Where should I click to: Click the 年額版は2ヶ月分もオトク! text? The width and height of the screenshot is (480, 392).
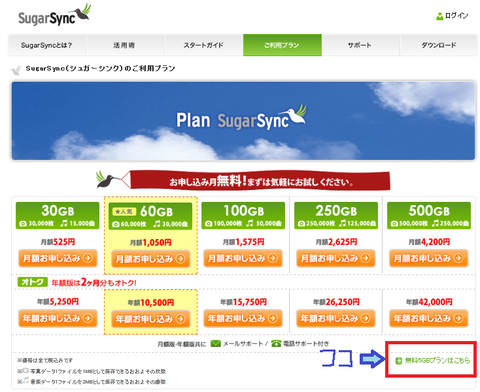[x=94, y=283]
